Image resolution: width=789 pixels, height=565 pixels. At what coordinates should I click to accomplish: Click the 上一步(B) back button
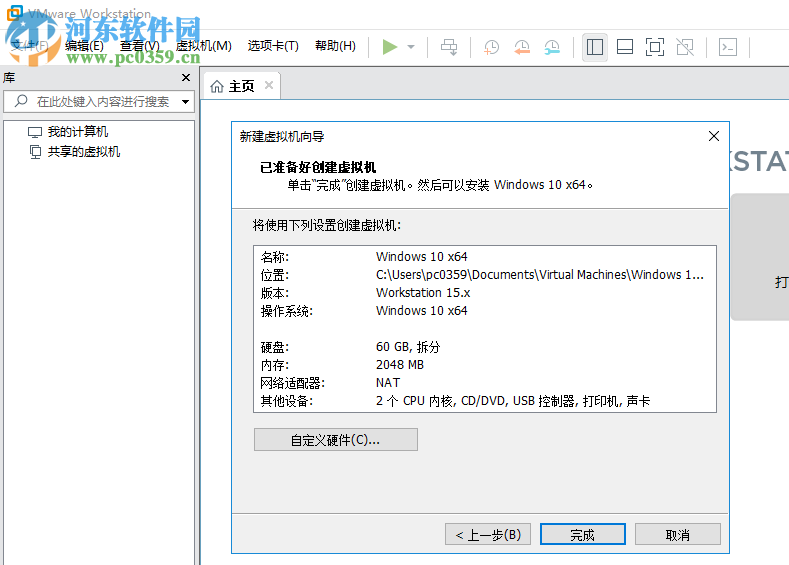[488, 534]
